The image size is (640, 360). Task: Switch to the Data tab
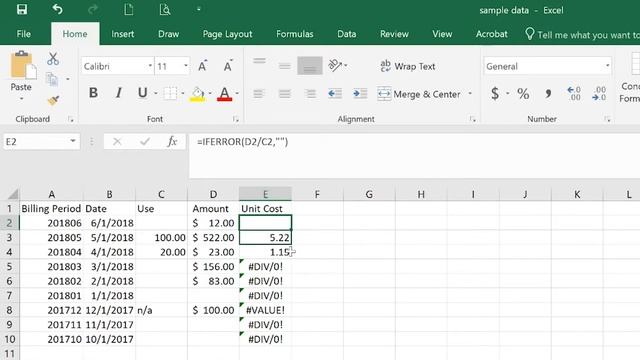(x=347, y=34)
